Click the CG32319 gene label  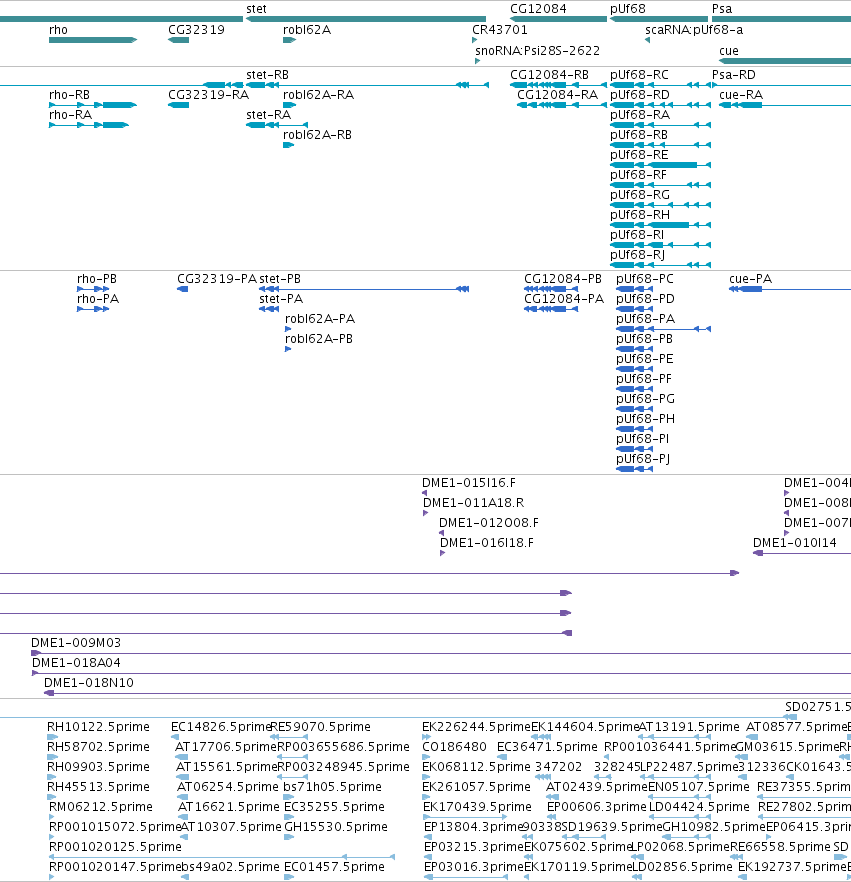click(x=196, y=30)
